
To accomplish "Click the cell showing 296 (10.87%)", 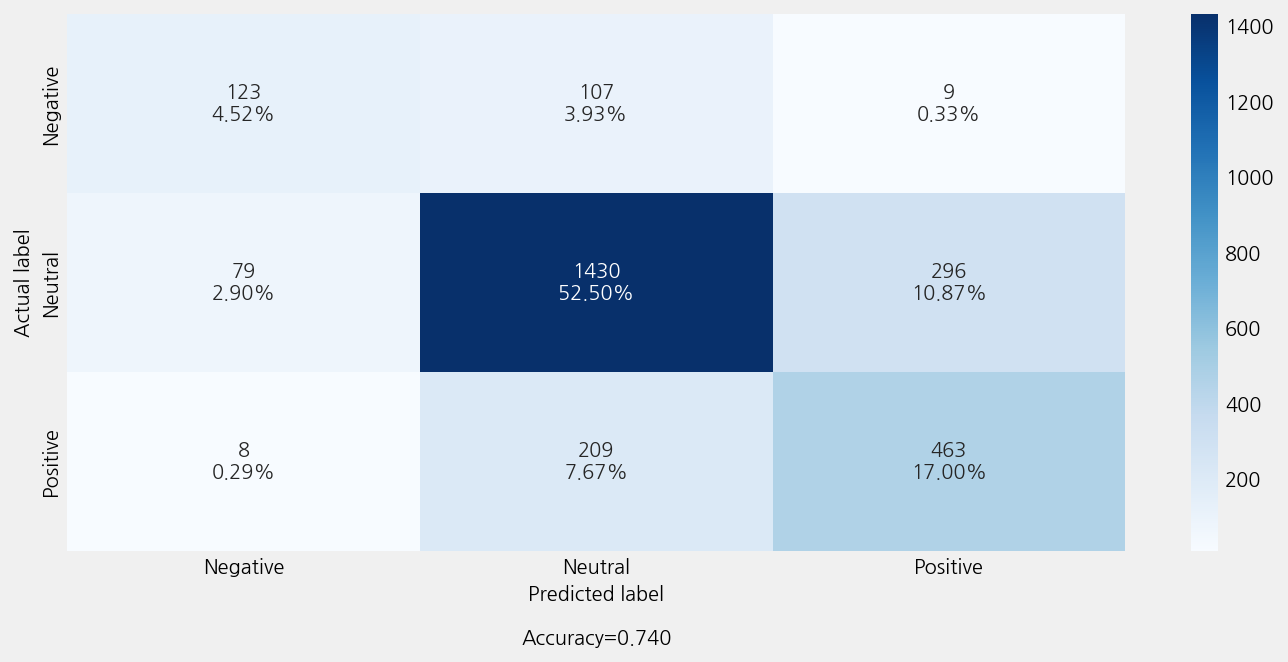I will (948, 282).
